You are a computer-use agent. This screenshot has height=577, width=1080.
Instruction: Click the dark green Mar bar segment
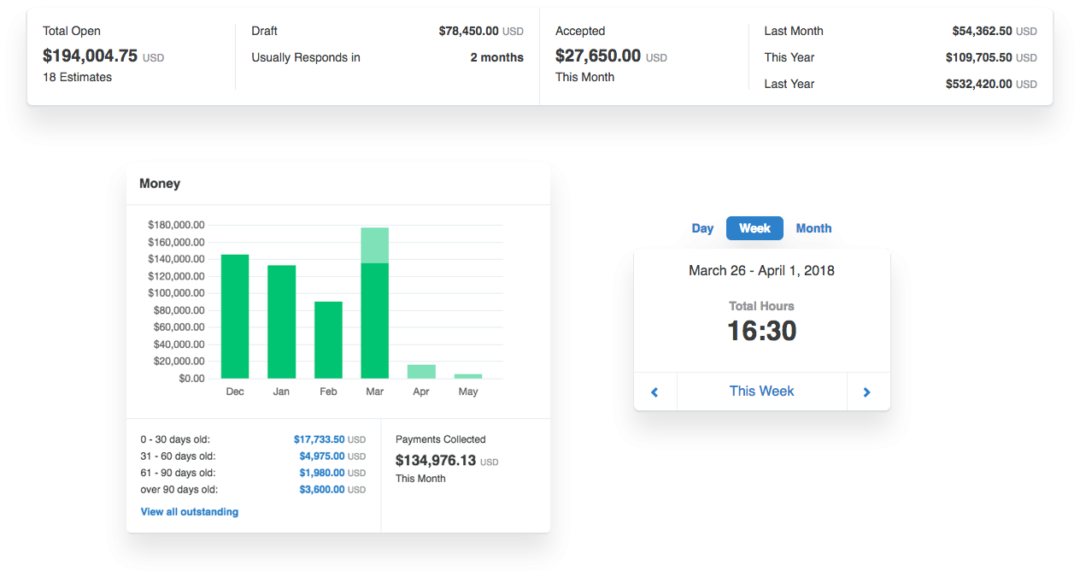pyautogui.click(x=374, y=320)
